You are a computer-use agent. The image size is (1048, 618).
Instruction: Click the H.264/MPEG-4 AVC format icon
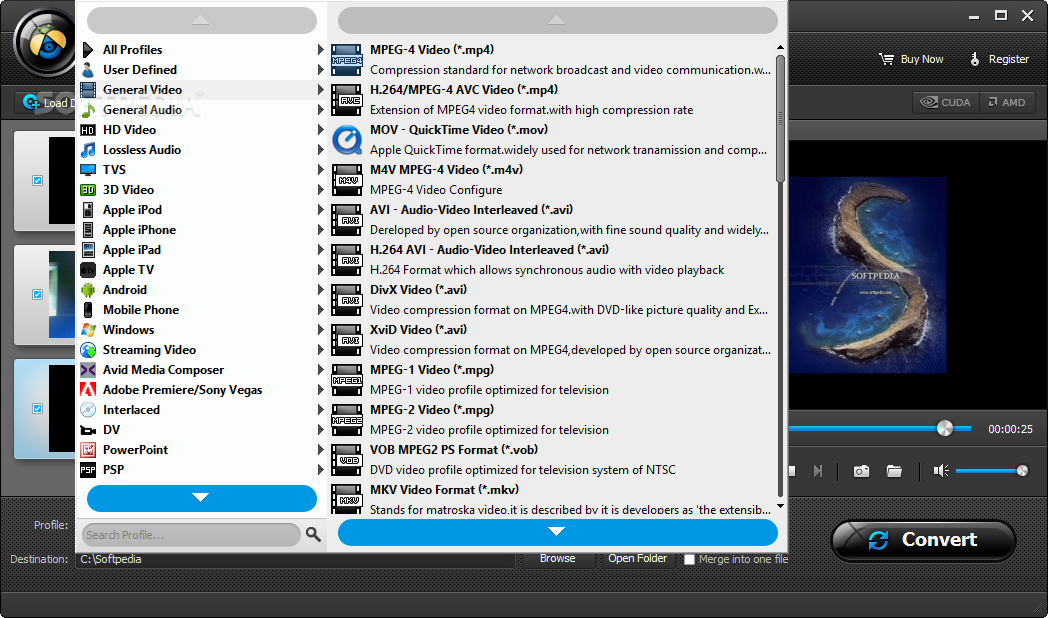(346, 100)
